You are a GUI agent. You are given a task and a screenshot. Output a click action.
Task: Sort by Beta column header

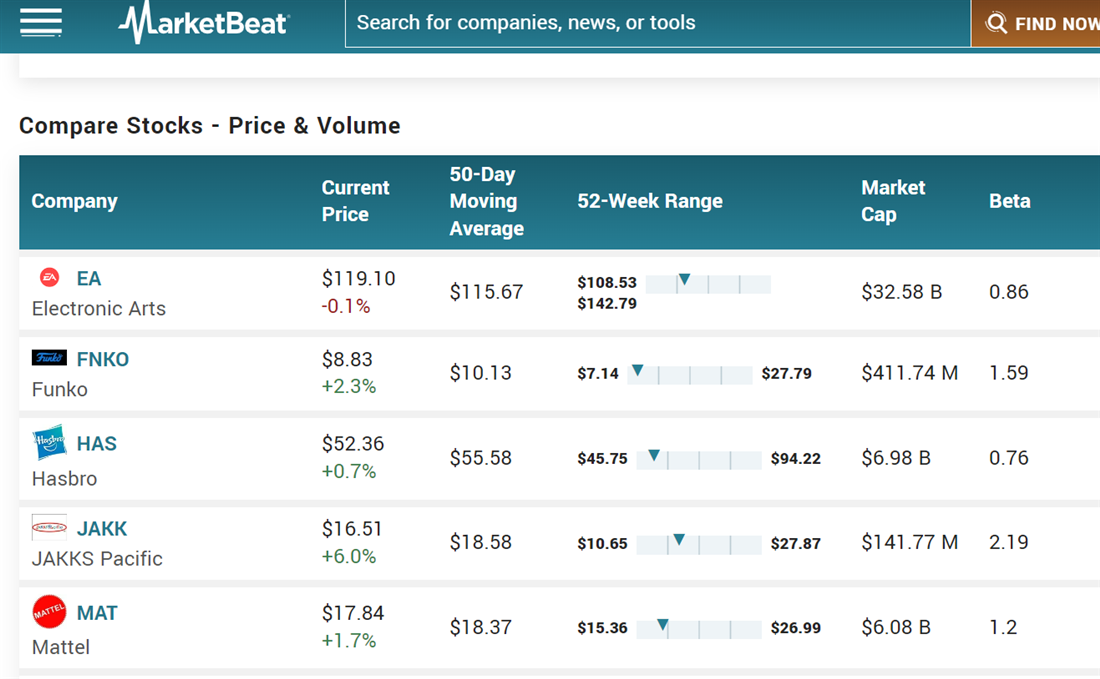coord(1009,201)
